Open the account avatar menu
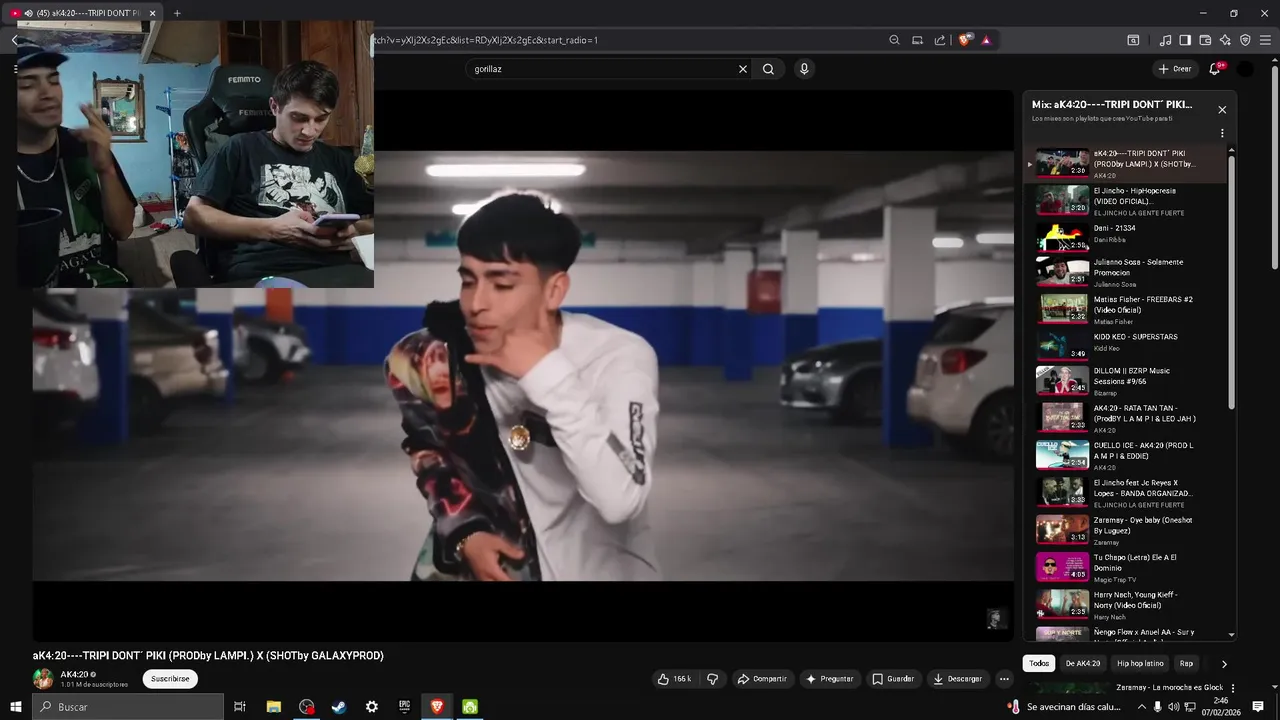 pos(1245,69)
